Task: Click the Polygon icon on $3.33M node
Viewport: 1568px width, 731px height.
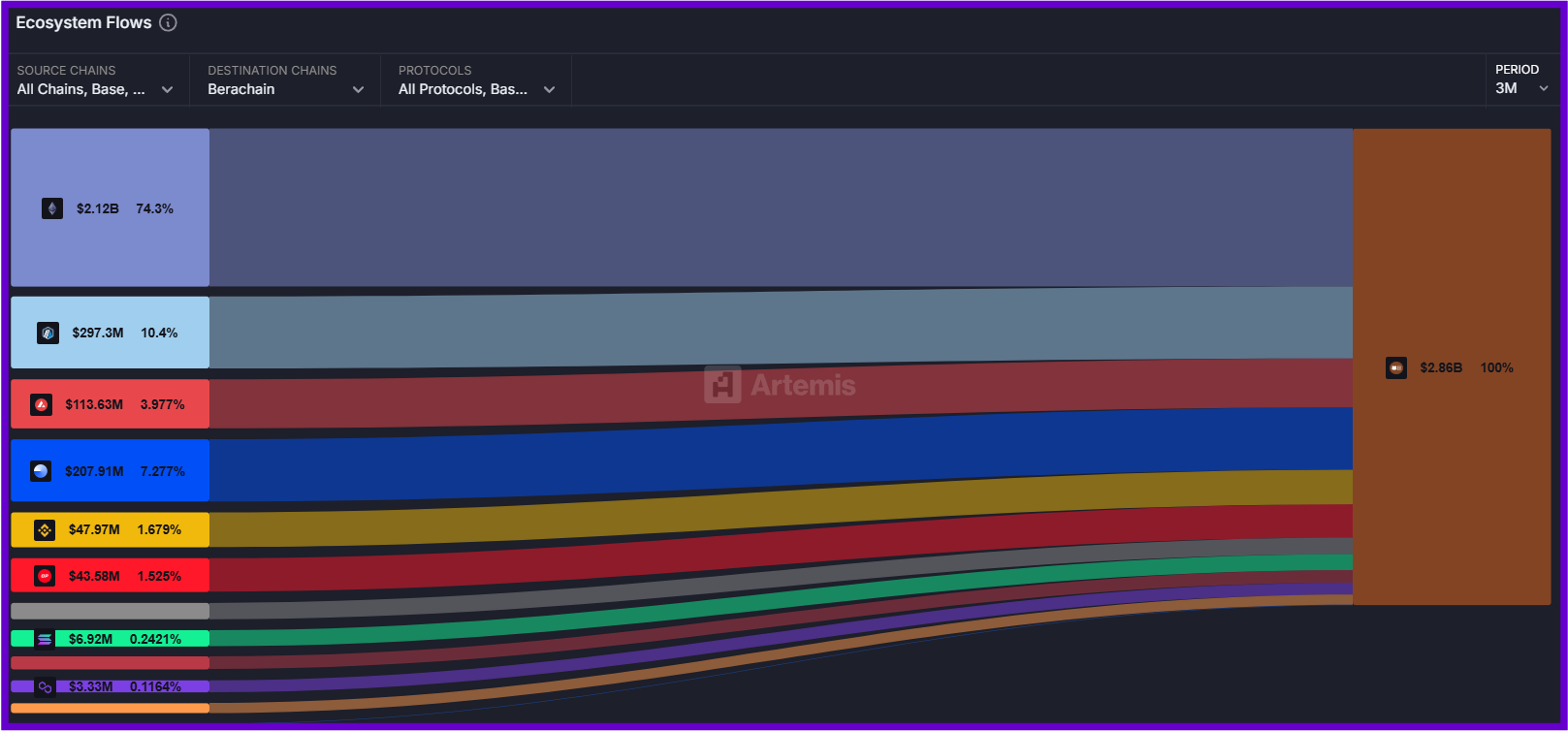Action: [x=45, y=686]
